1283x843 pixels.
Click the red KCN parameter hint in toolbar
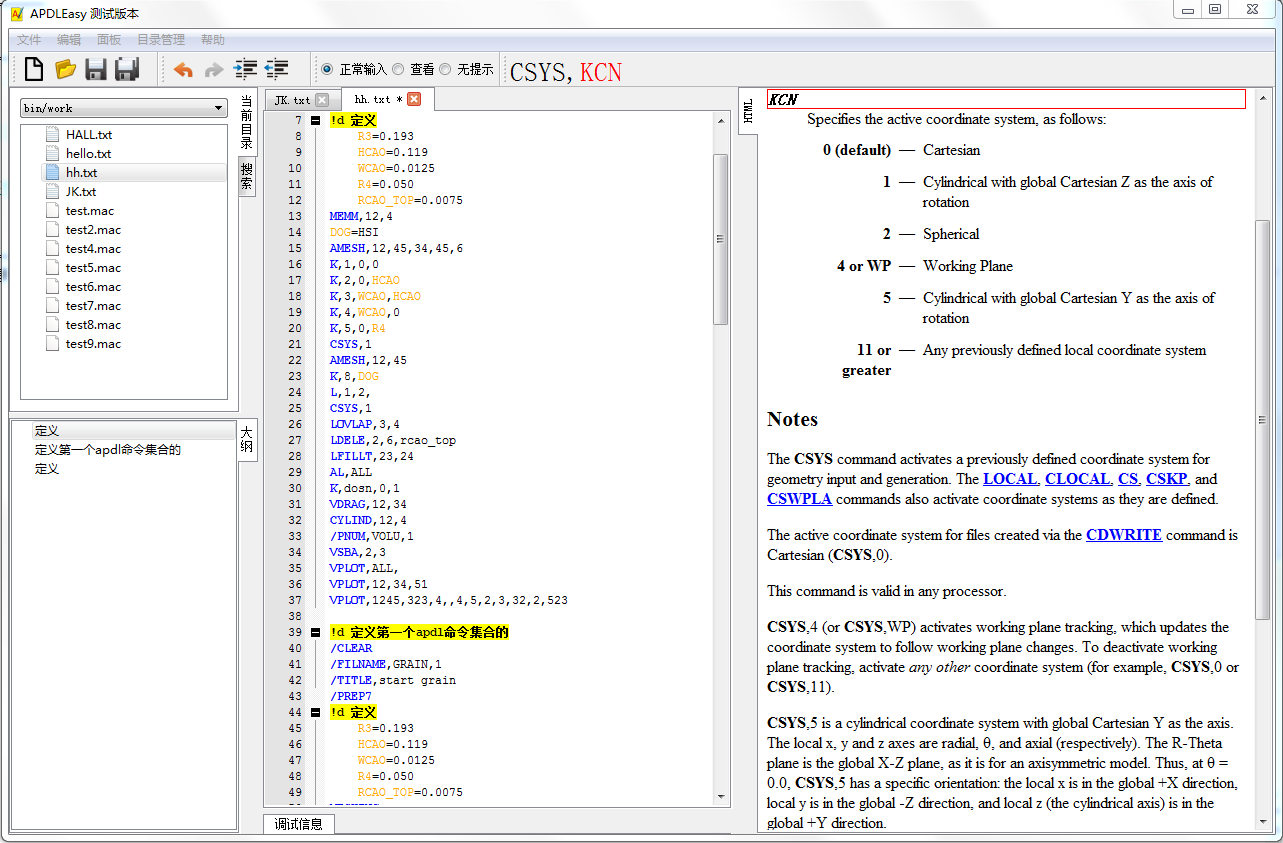pyautogui.click(x=601, y=72)
